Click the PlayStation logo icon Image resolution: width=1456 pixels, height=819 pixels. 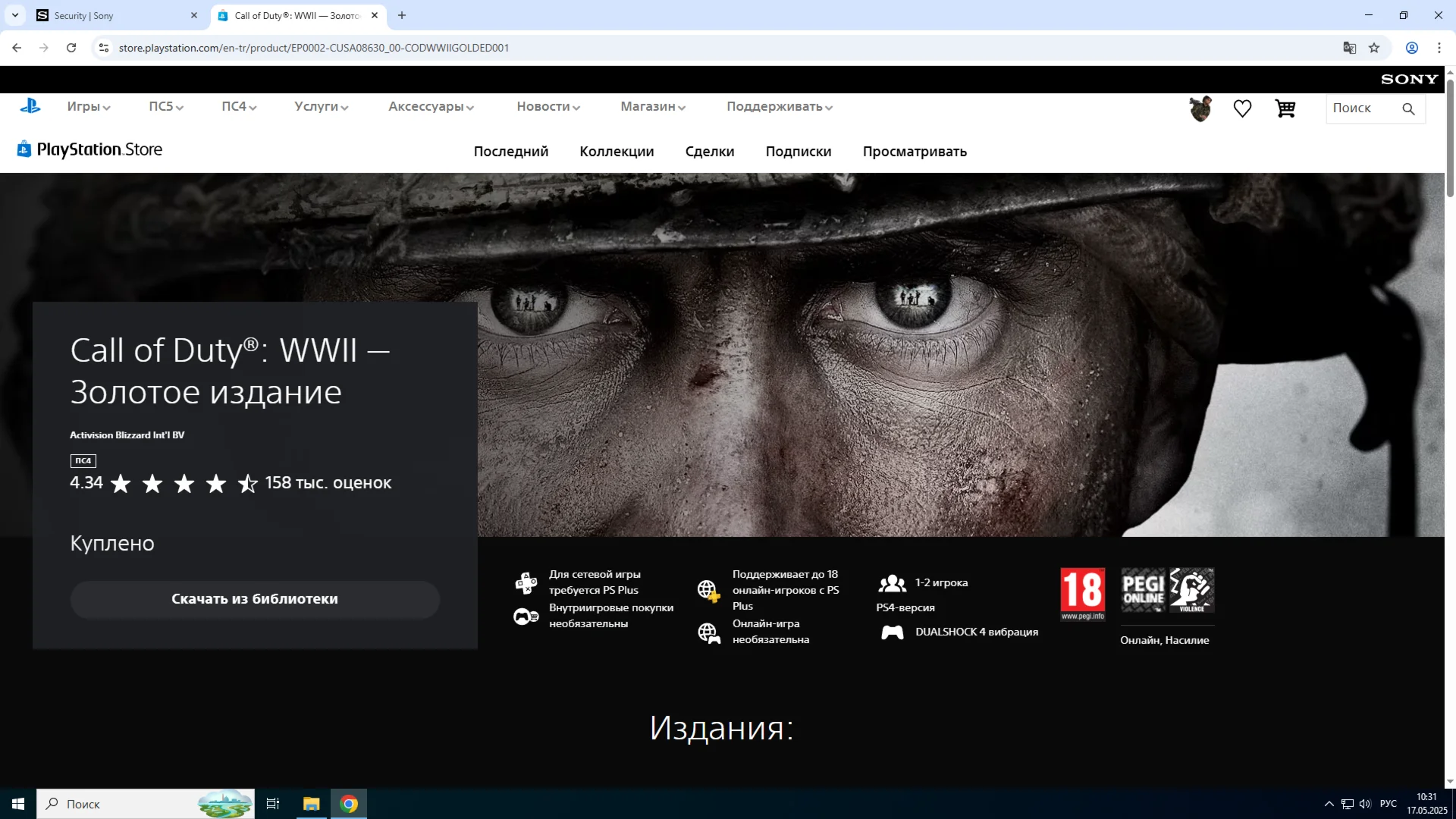[x=30, y=106]
